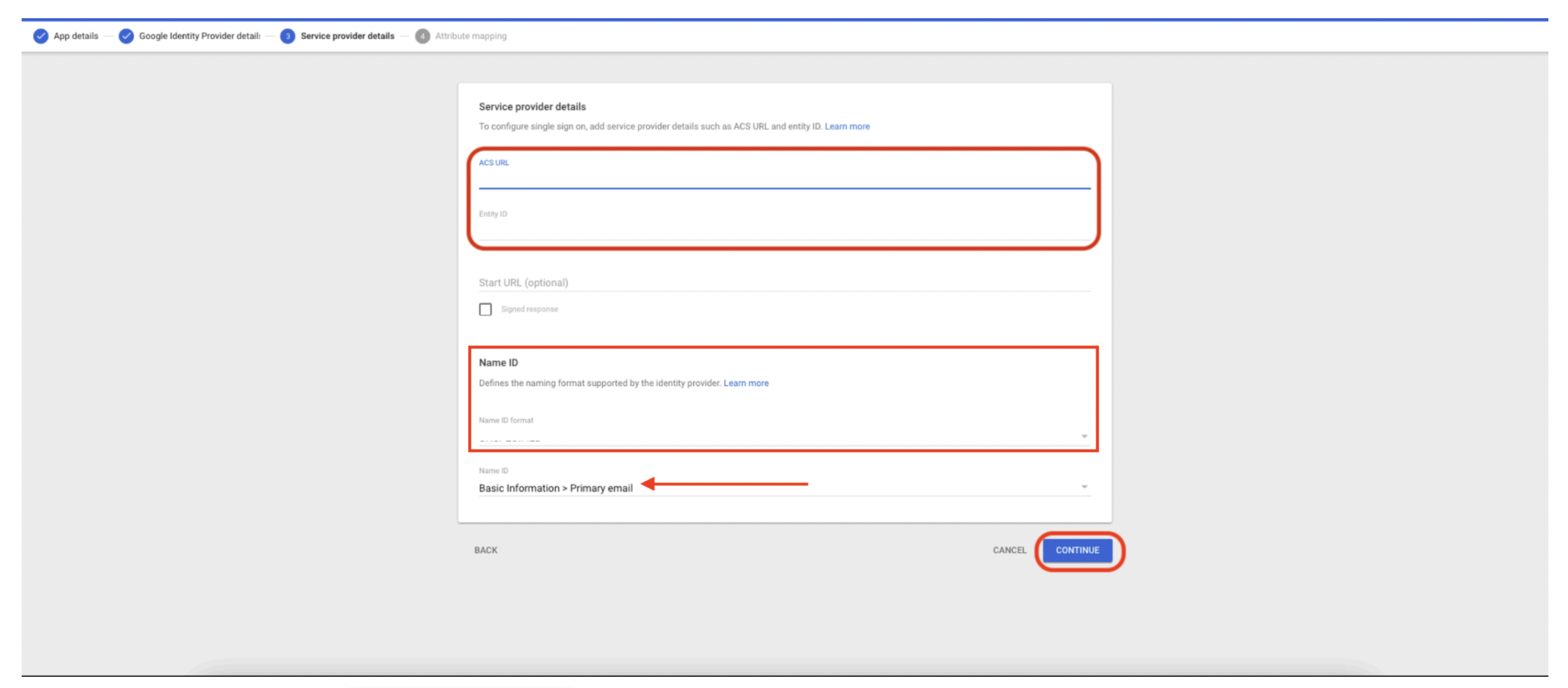Click the step 4 grey circle icon

point(422,36)
